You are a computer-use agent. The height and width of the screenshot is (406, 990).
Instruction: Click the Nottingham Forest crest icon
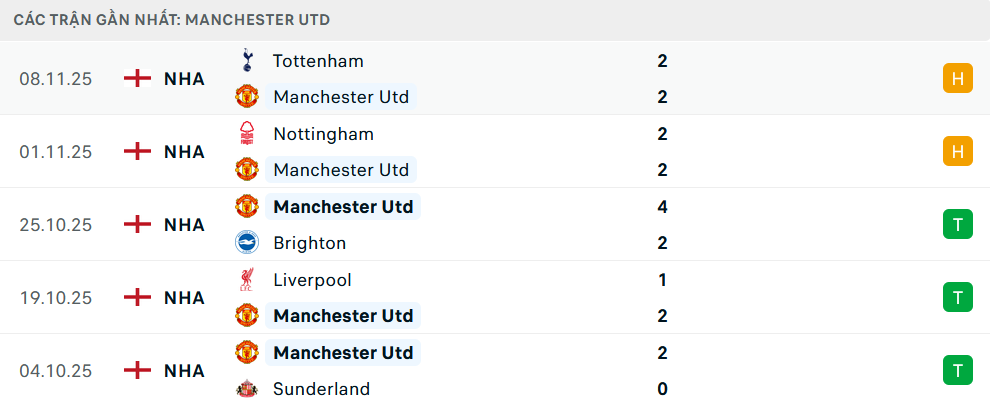click(246, 134)
